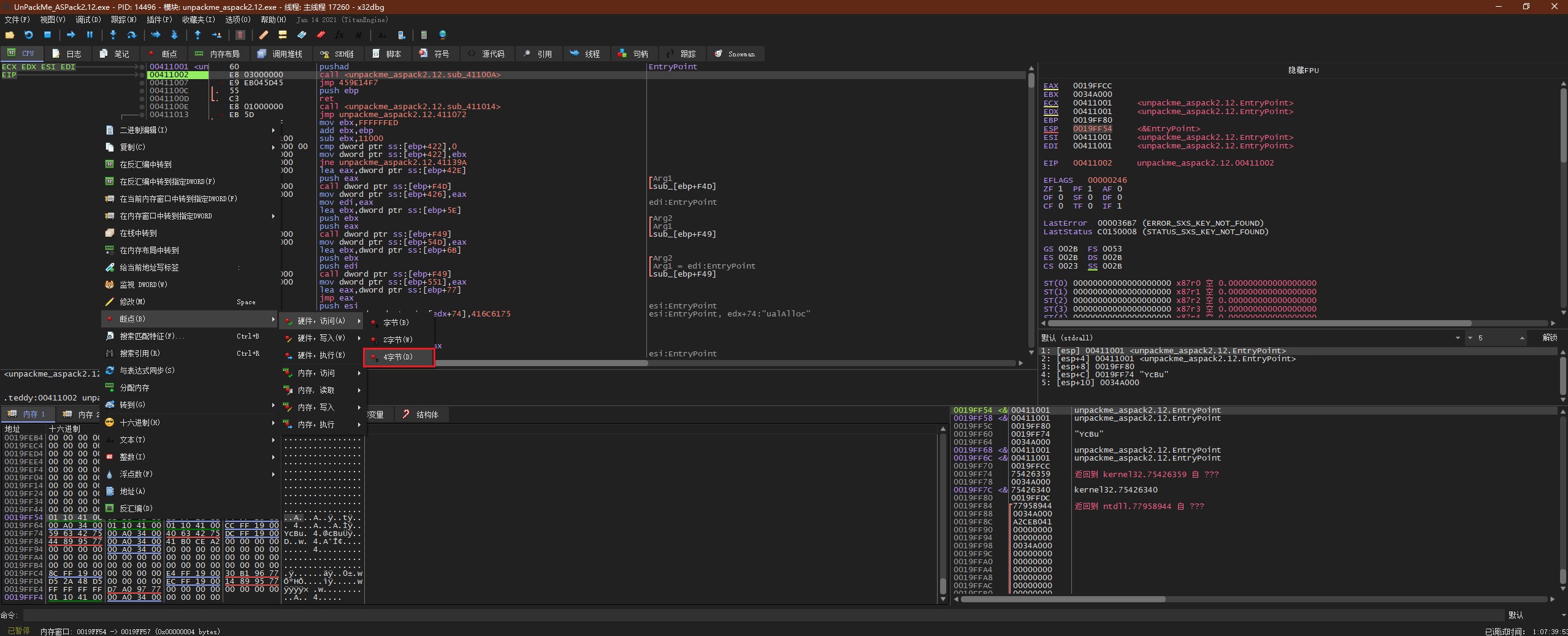
Task: Toggle breakpoint bullet at address 00411007
Action: pos(142,83)
